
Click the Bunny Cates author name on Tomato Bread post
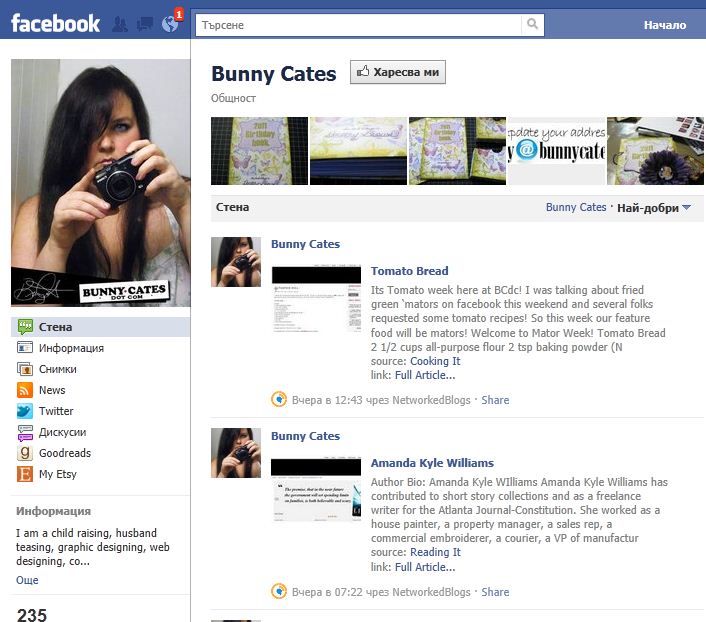[305, 244]
